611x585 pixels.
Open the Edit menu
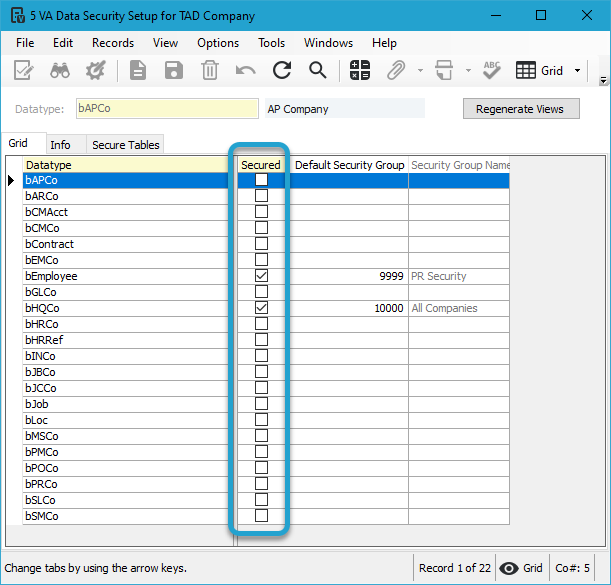63,43
